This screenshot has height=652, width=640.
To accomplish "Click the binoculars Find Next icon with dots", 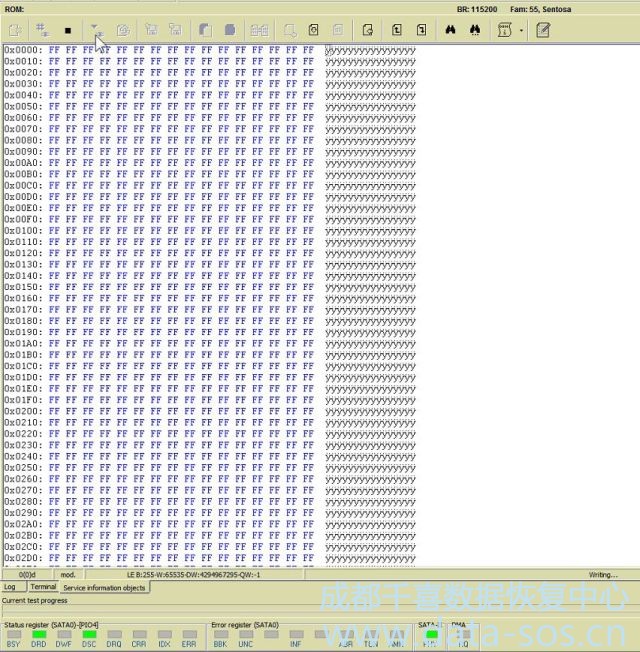I will point(475,30).
